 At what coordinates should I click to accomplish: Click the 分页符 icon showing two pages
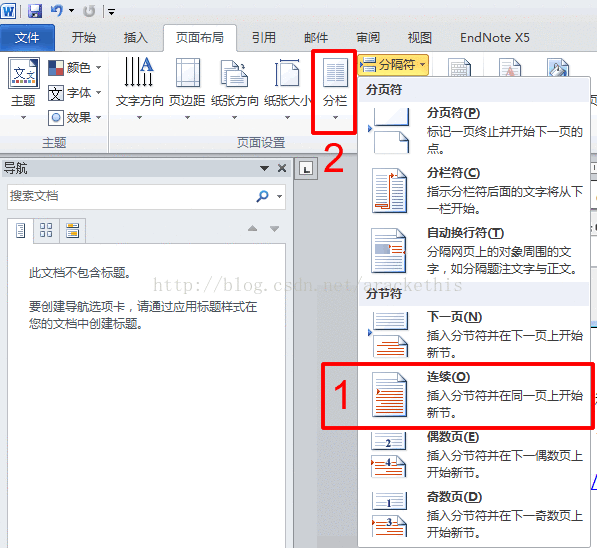[390, 131]
